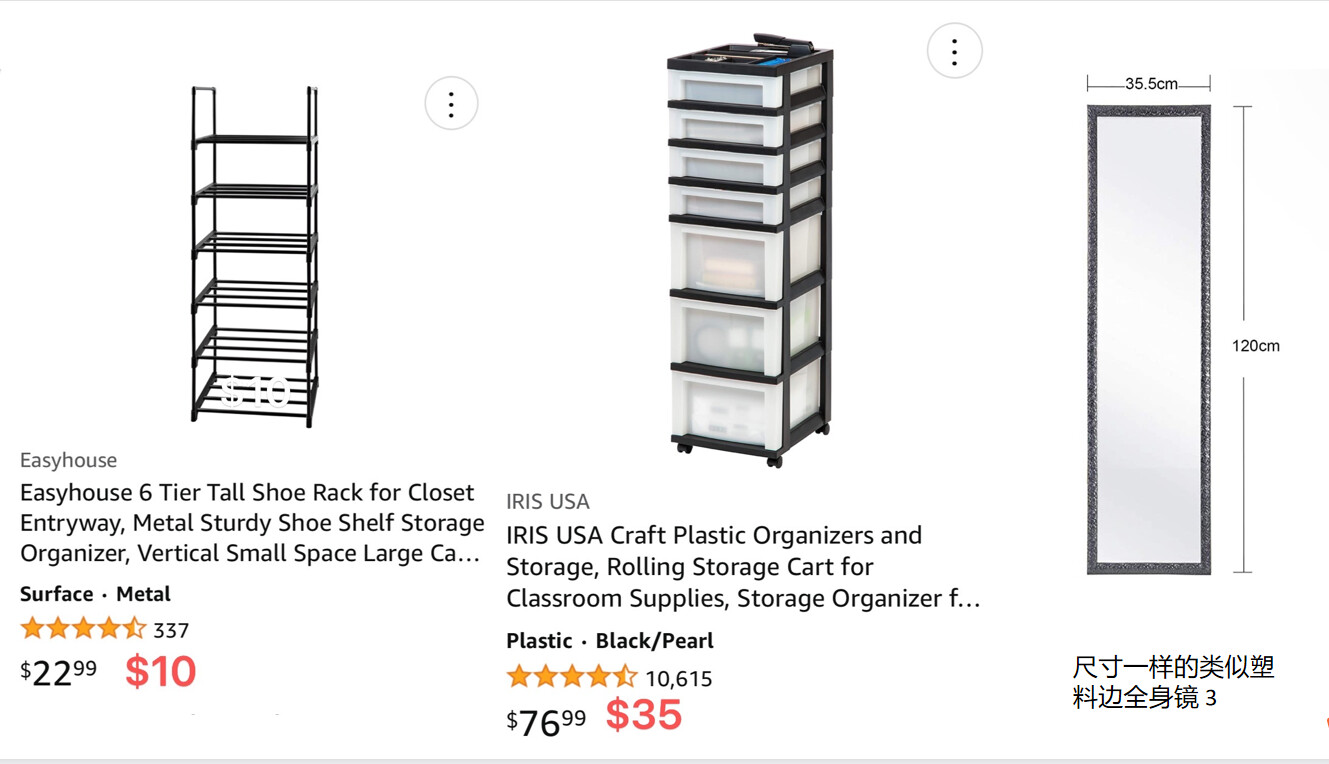This screenshot has height=764, width=1329.
Task: Click the $76.99 storage cart price
Action: [x=546, y=721]
